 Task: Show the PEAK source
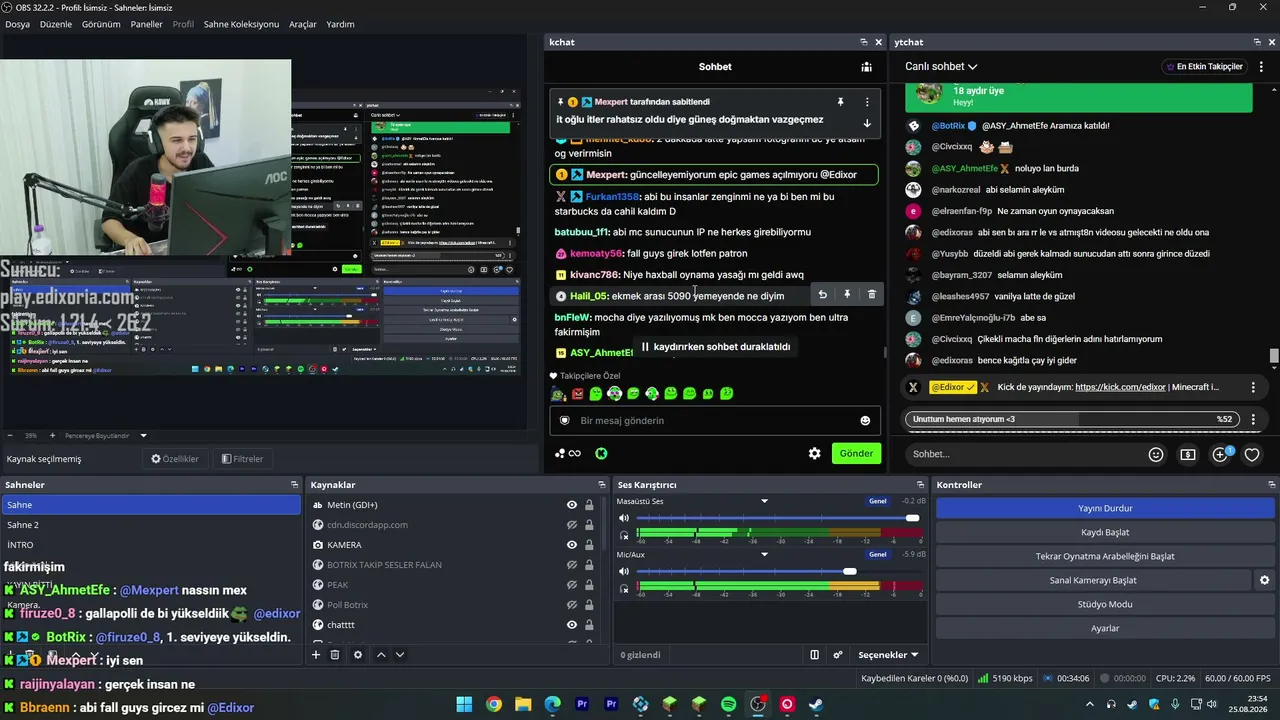(x=572, y=585)
